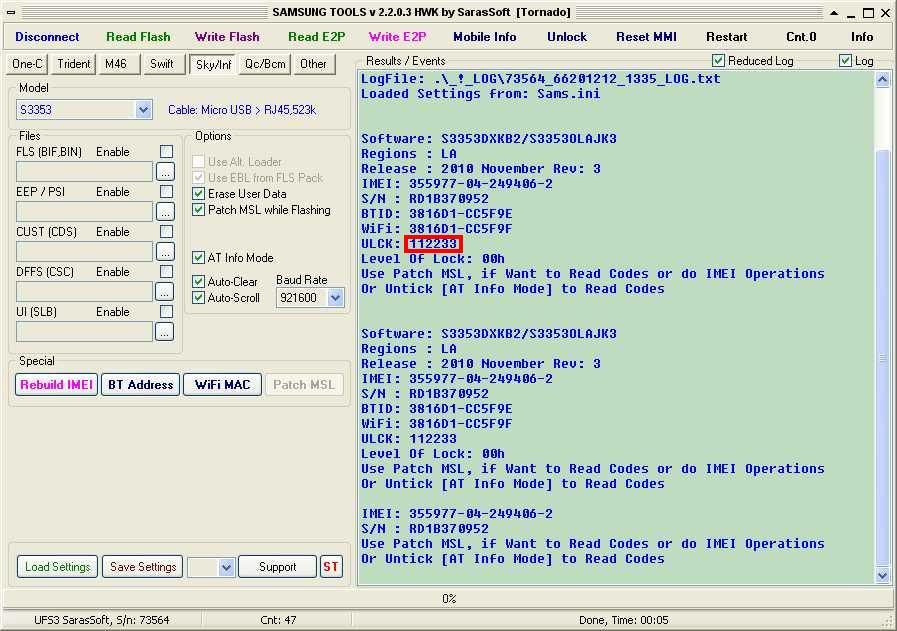
Task: Click the log vertical scrollbar thumb
Action: 882,358
